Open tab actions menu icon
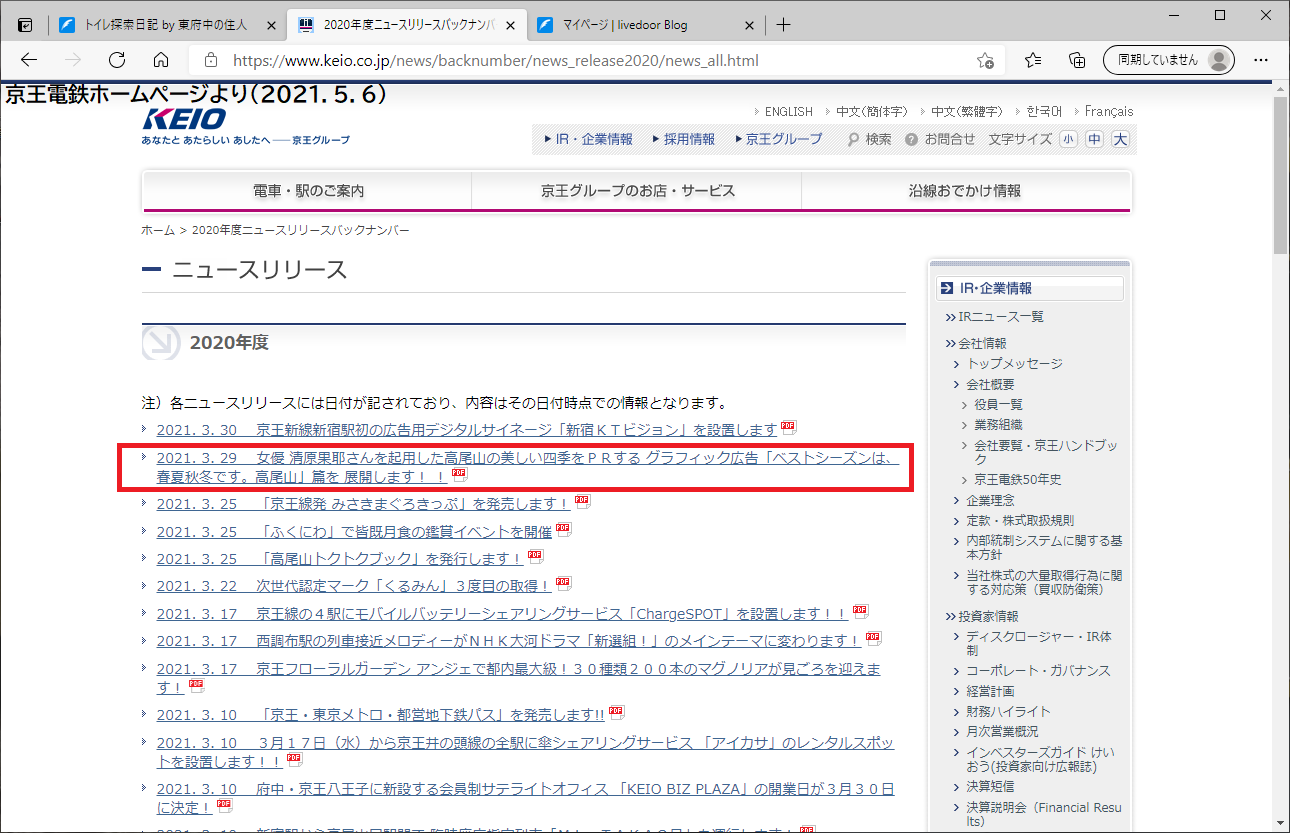Image resolution: width=1290 pixels, height=833 pixels. pos(25,25)
